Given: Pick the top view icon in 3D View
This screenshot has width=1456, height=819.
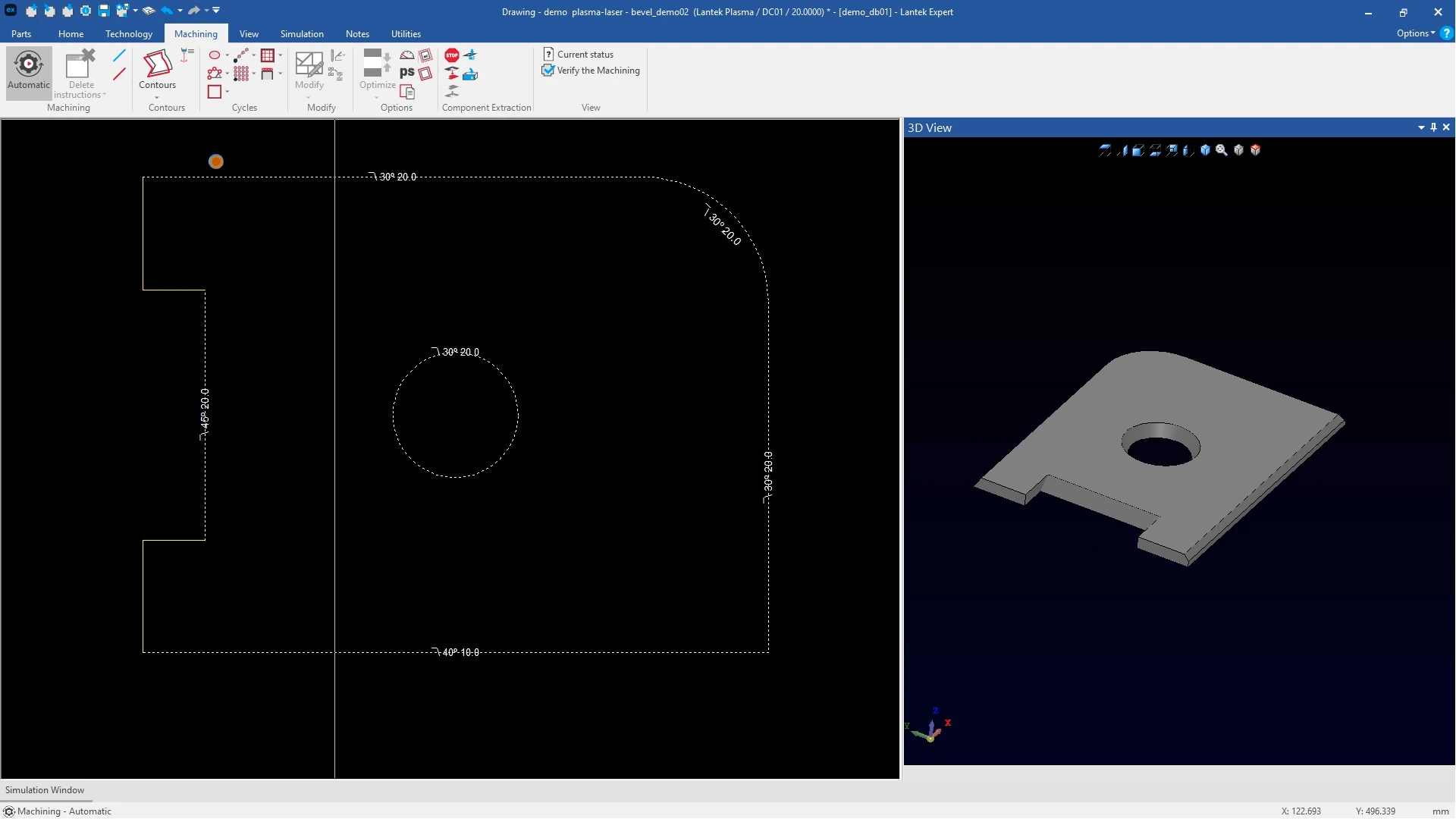Looking at the screenshot, I should coord(1105,150).
